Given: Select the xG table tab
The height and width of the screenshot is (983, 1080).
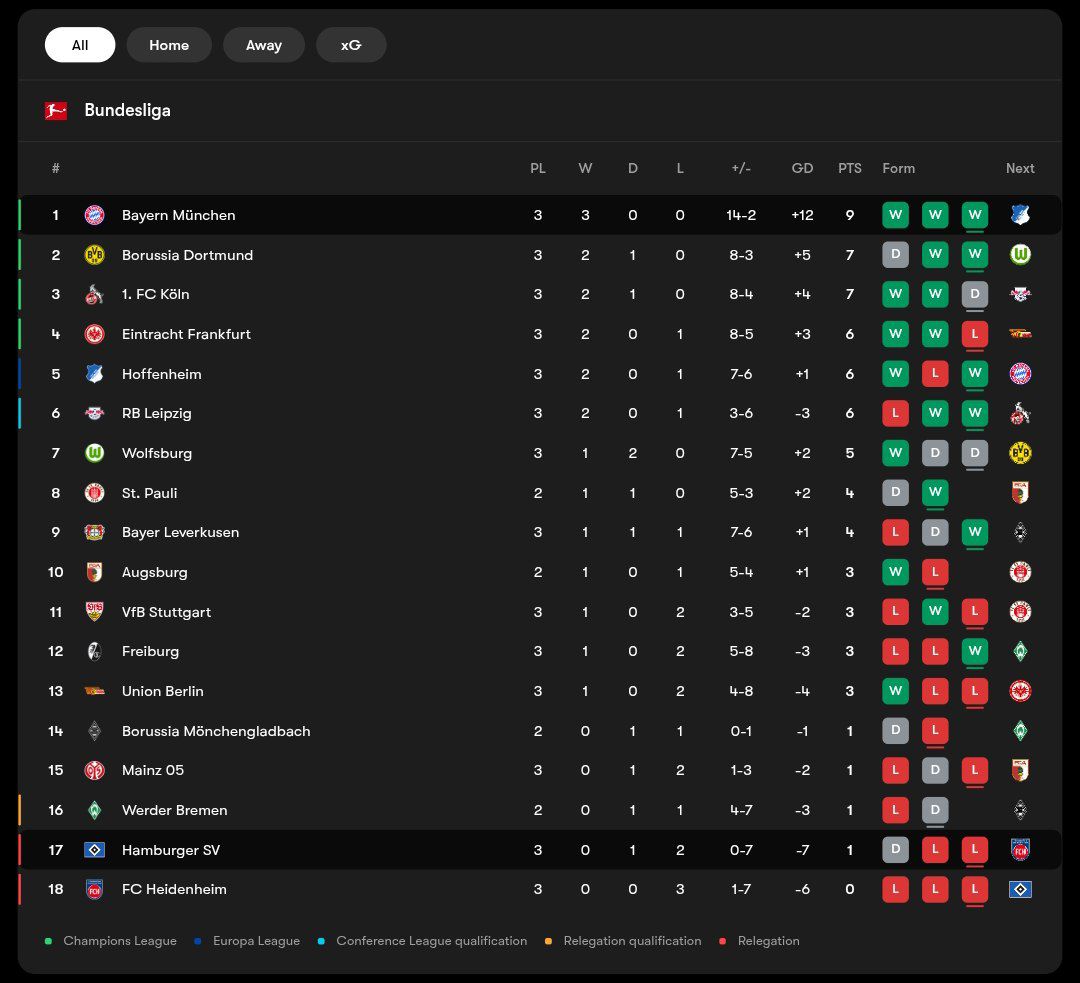Looking at the screenshot, I should (x=351, y=45).
